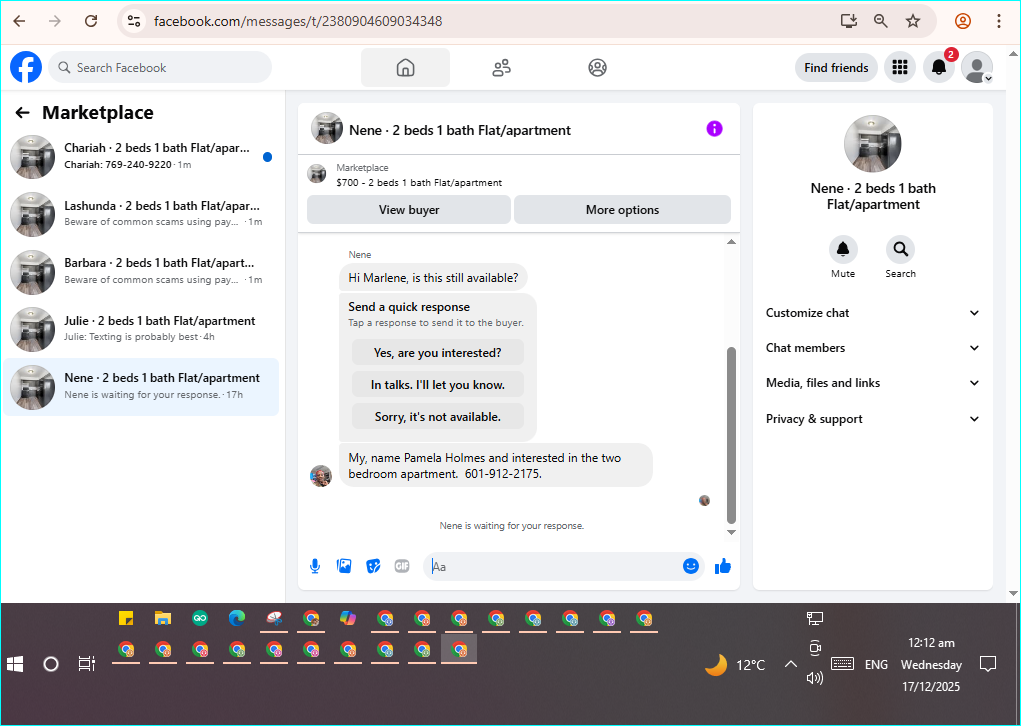Click the browser back arrow
Viewport: 1021px width, 726px height.
pyautogui.click(x=20, y=21)
